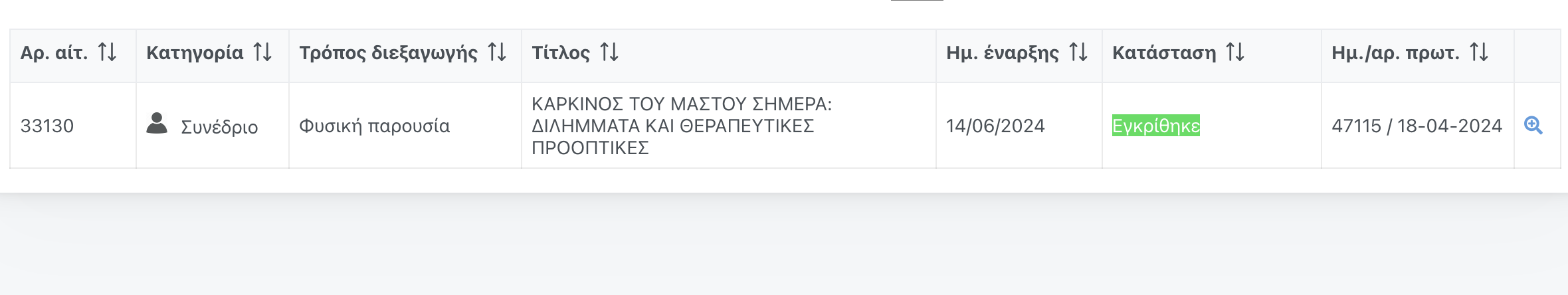Click the Τίτλος column header label
Image resolution: width=1568 pixels, height=295 pixels.
tap(561, 52)
